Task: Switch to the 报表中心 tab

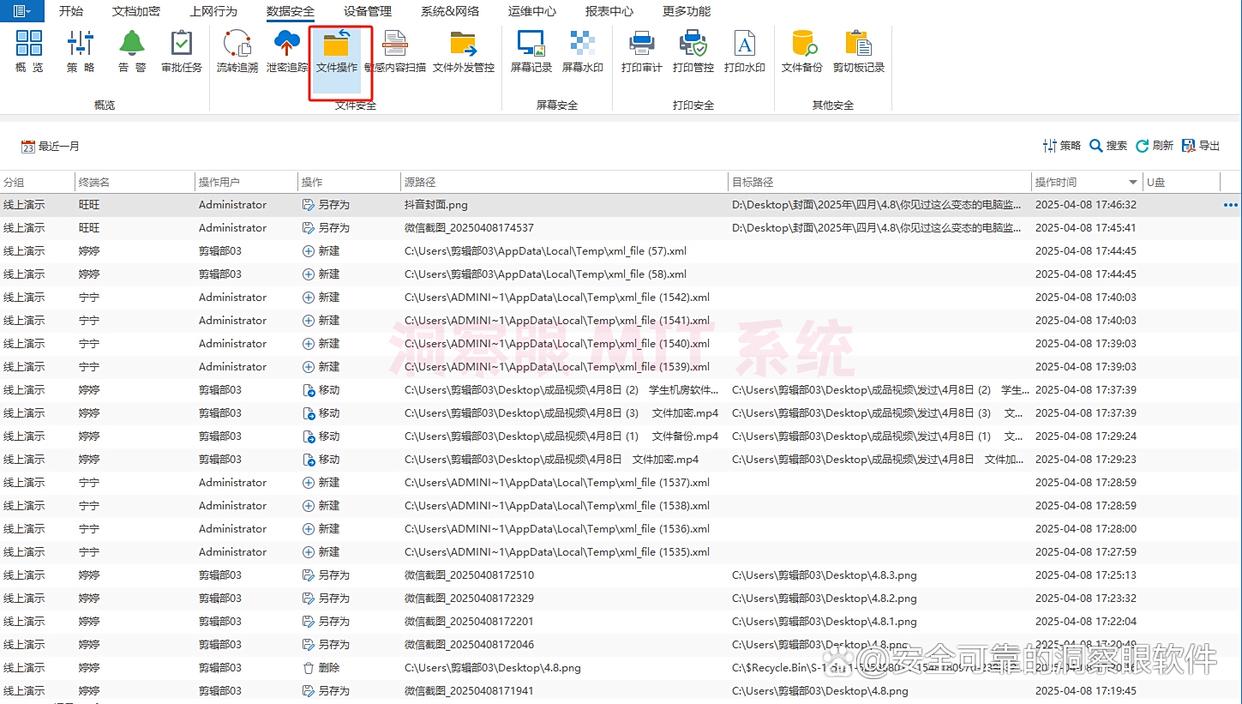Action: coord(609,11)
